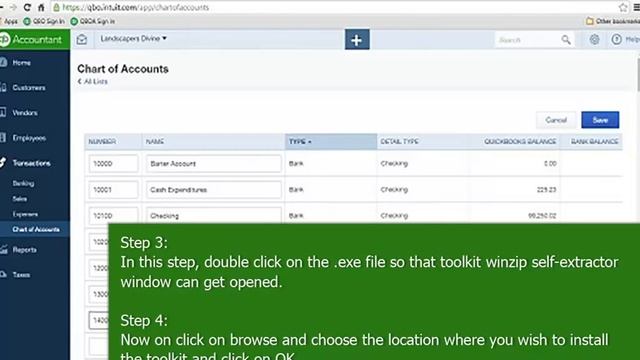Click the NAME column header
640x360 pixels.
(155, 142)
